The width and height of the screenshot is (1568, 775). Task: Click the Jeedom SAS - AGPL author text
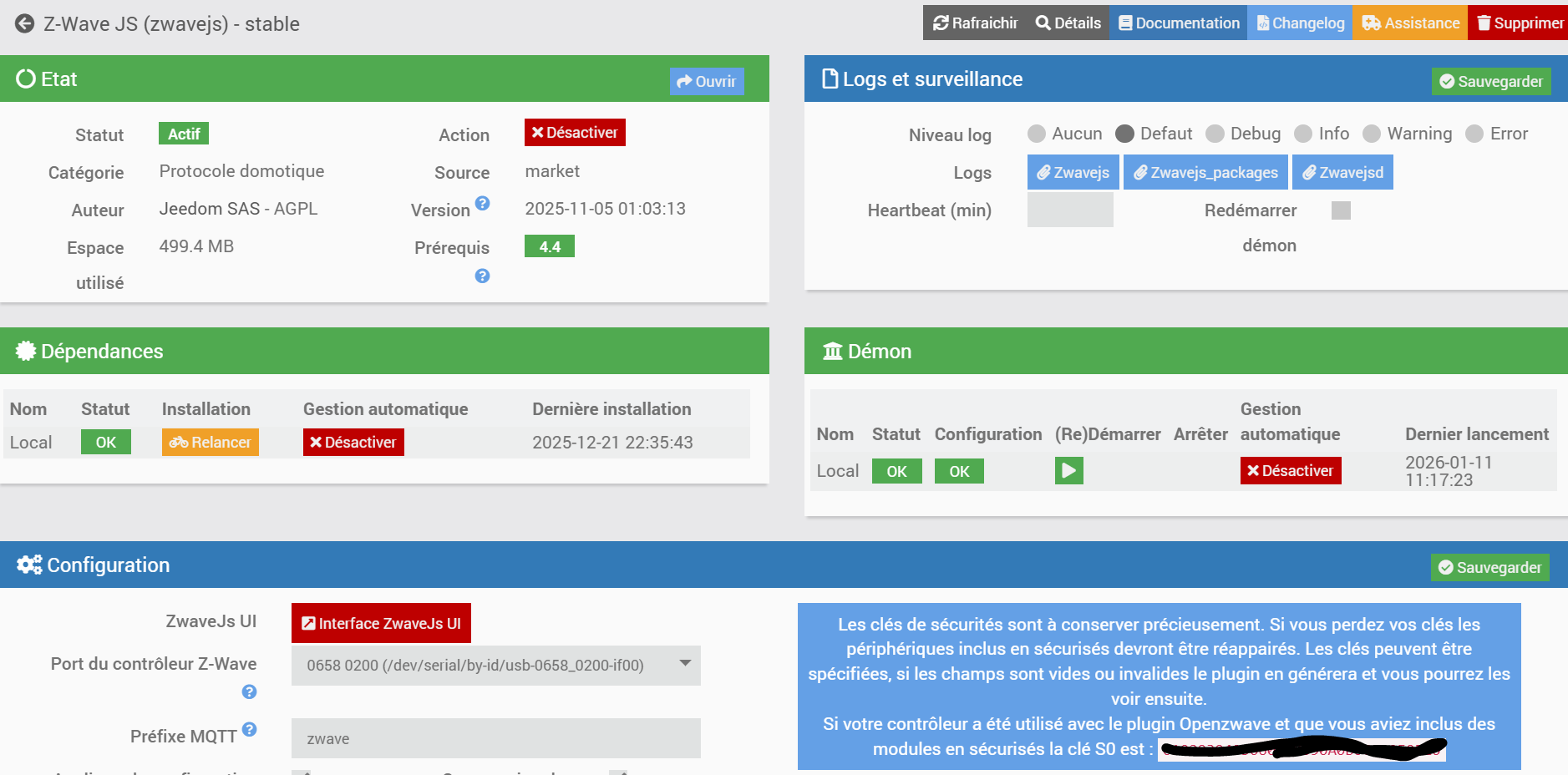[239, 209]
